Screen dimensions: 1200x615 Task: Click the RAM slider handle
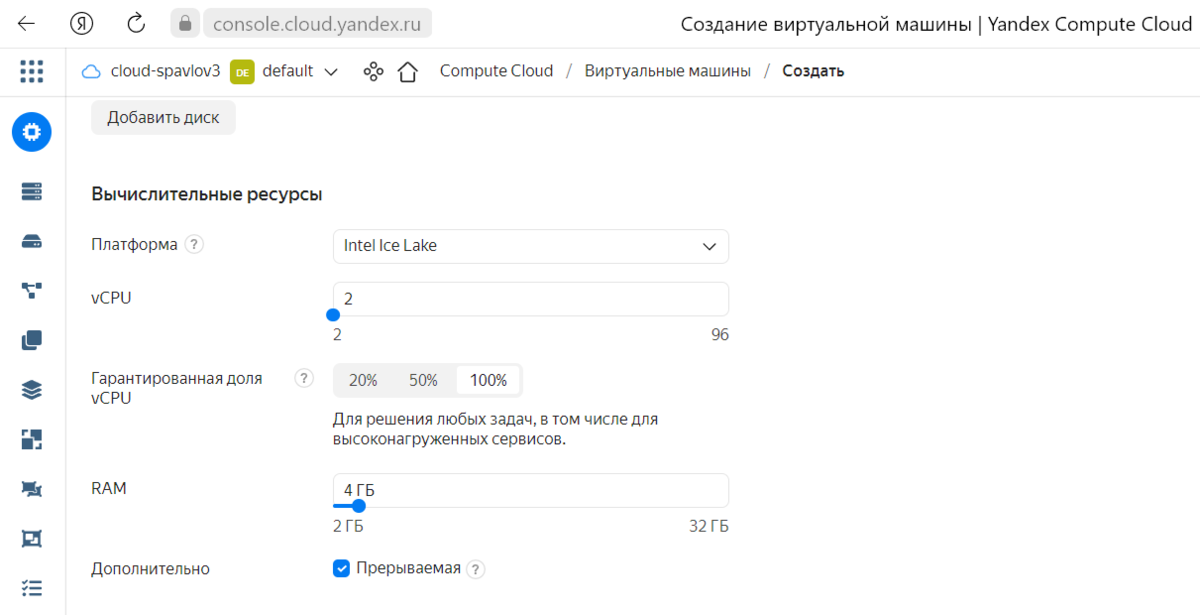point(359,506)
